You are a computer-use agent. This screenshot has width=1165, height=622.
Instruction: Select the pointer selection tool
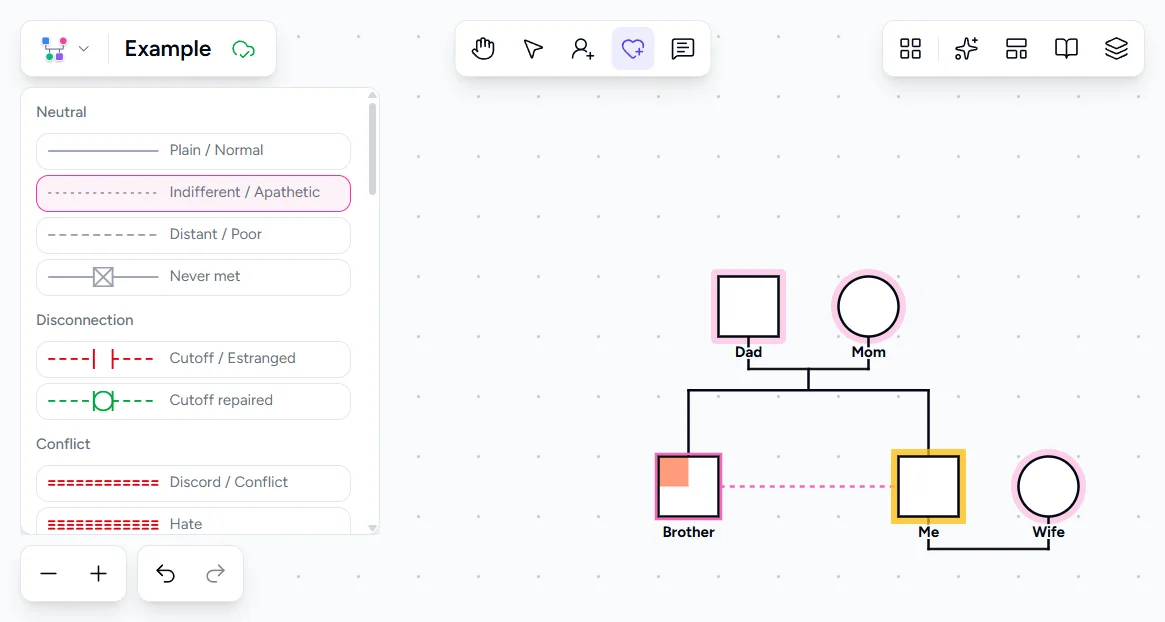[533, 49]
